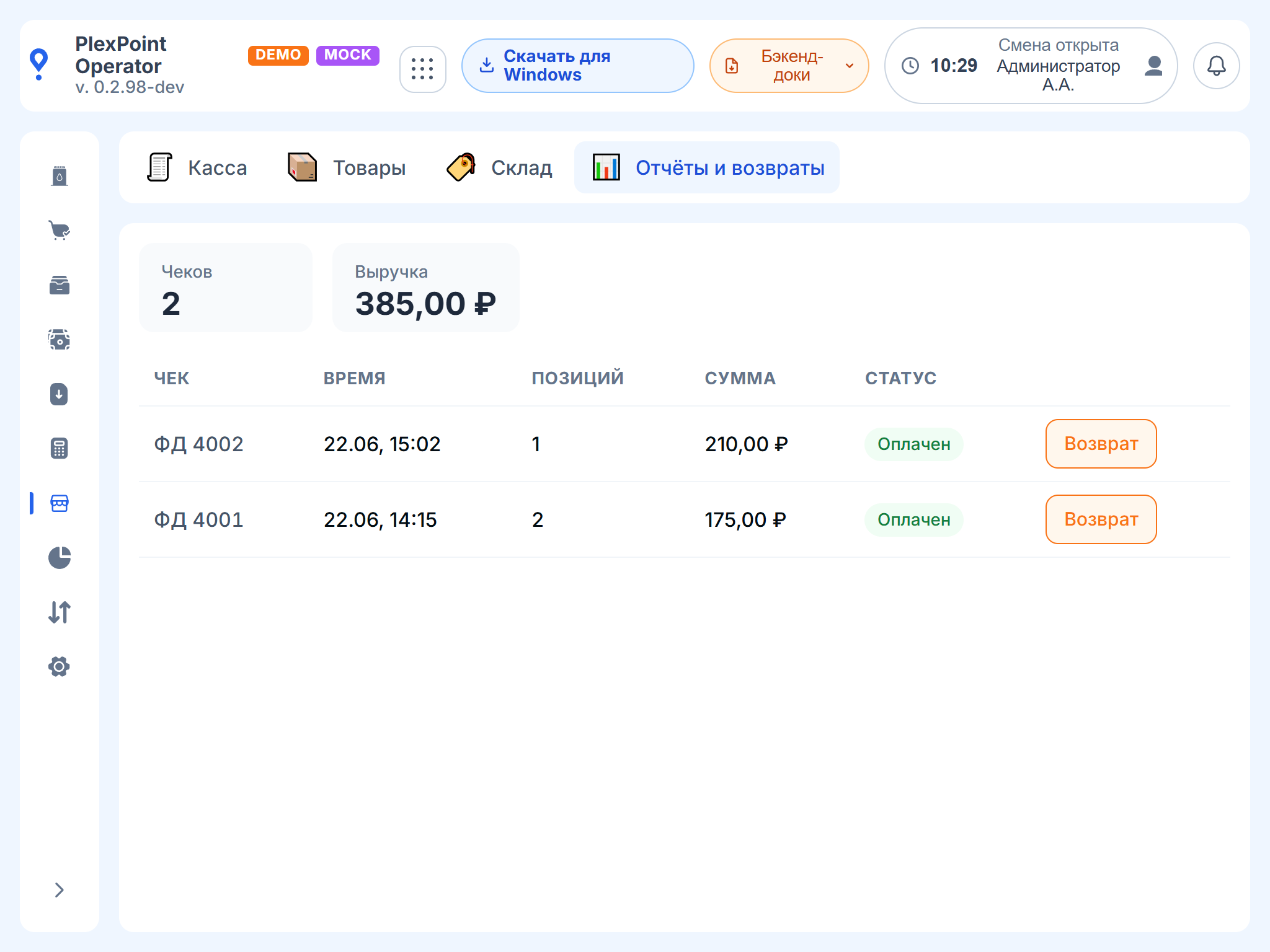Click the amount 175,00 ₽
Screen dimensions: 1270x952
(745, 519)
